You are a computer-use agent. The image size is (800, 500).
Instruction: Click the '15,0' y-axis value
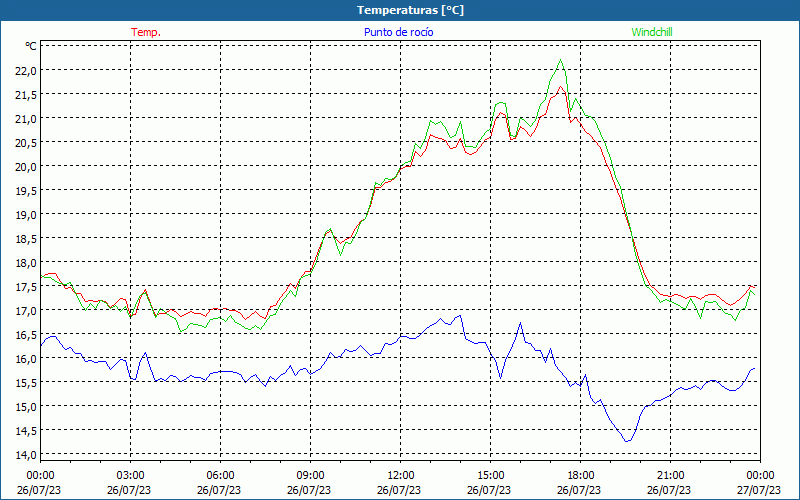click(26, 407)
